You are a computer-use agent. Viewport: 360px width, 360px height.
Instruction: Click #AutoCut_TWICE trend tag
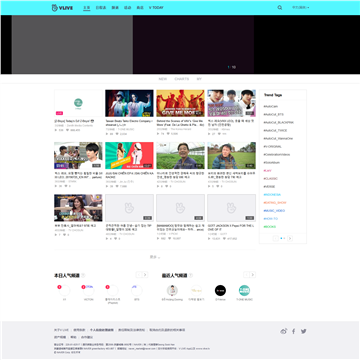pos(275,130)
